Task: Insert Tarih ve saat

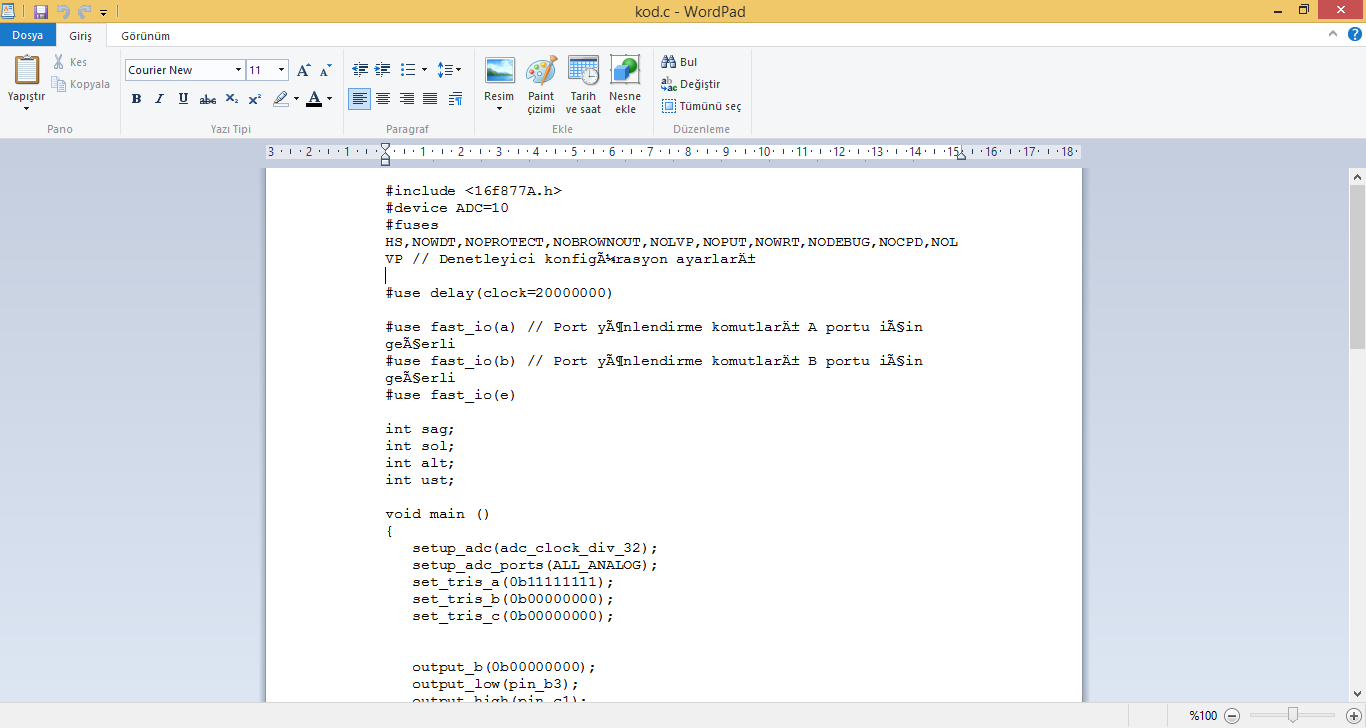Action: click(x=583, y=85)
